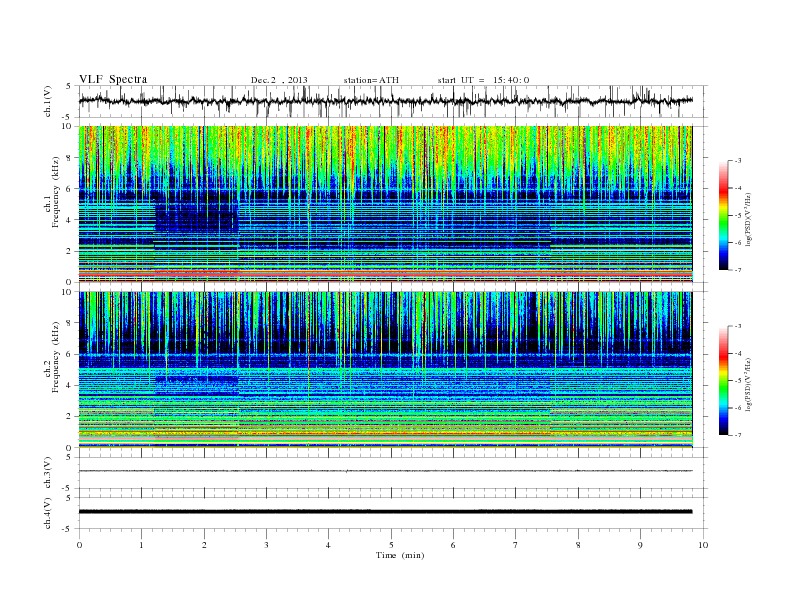
Task: Click the time axis tick label "3"
Action: point(266,545)
